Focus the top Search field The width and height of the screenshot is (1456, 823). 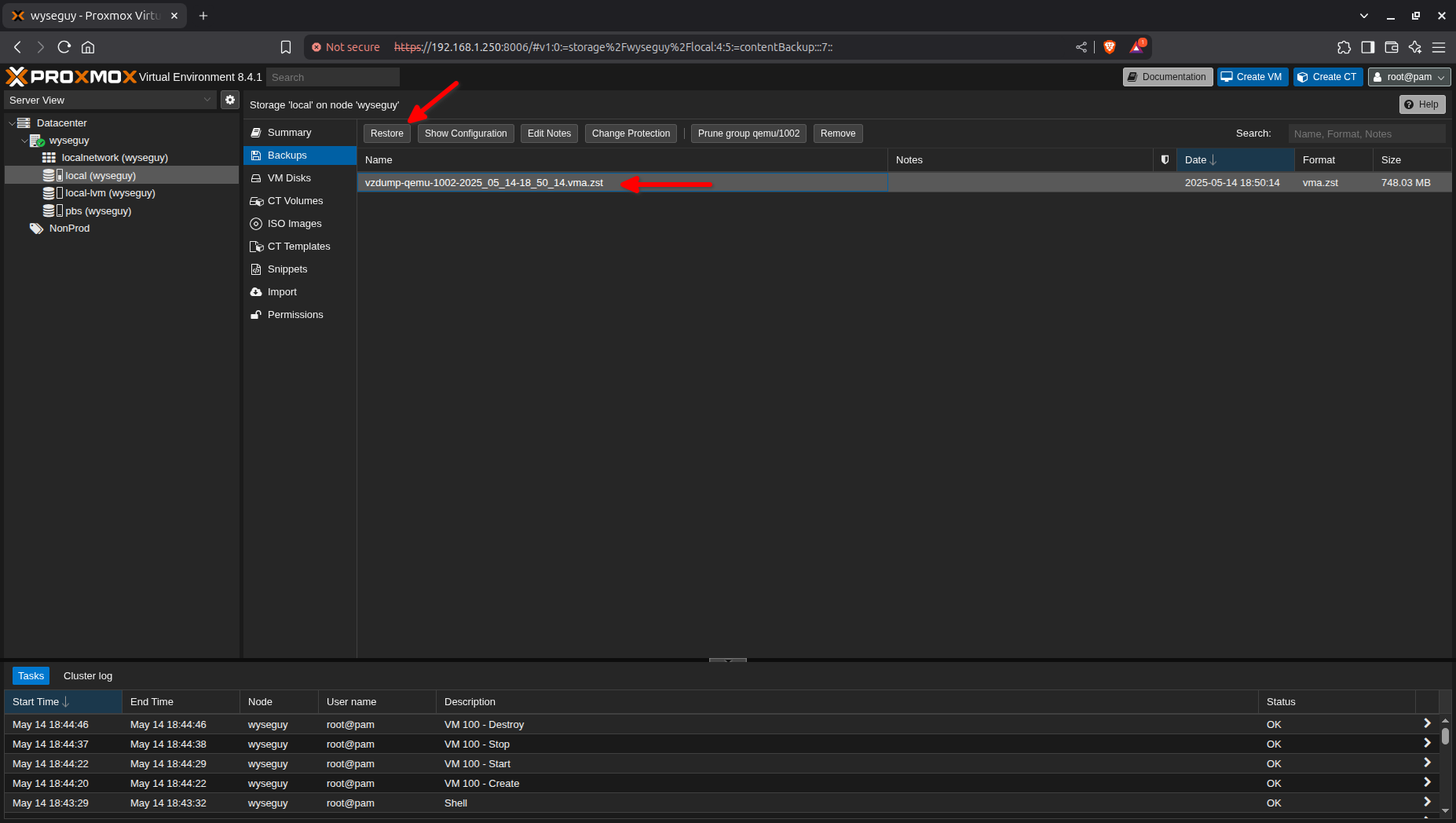(333, 77)
